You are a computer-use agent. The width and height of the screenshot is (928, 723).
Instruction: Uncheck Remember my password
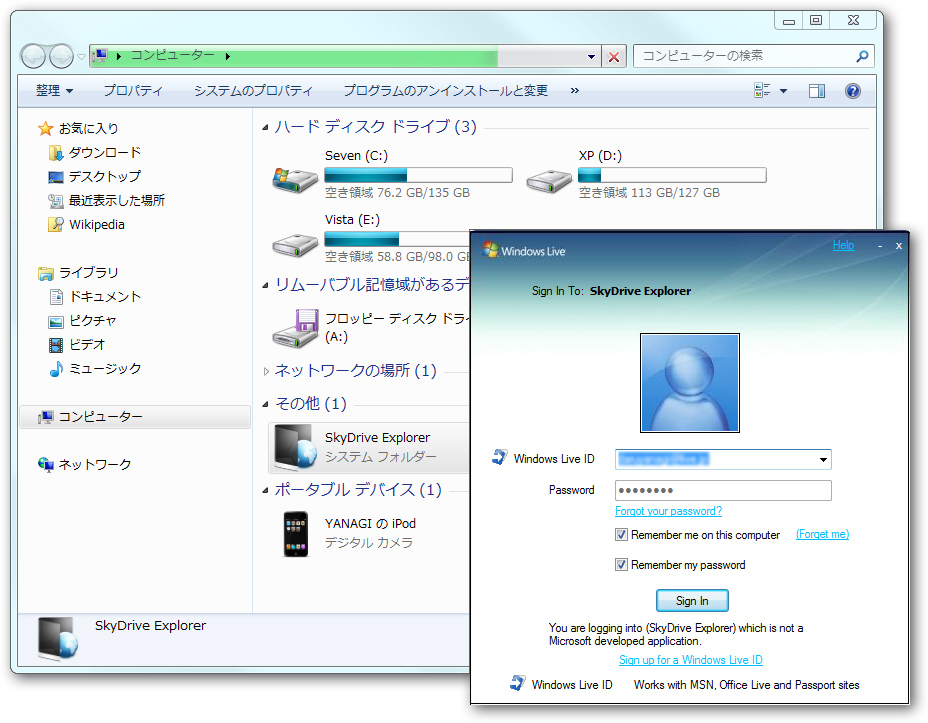pyautogui.click(x=623, y=564)
